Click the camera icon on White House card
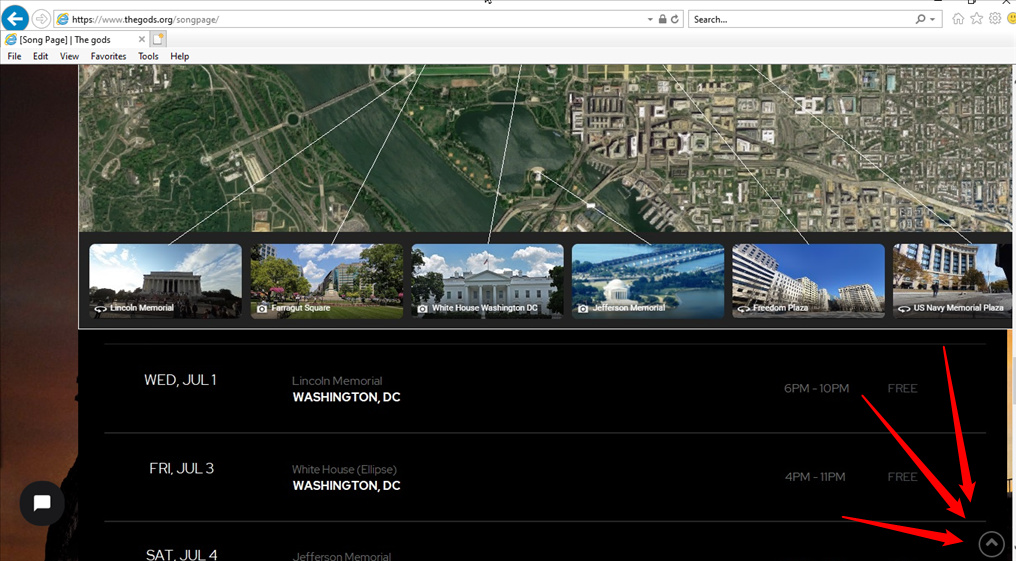Screen dimensions: 1016x561 [422, 309]
